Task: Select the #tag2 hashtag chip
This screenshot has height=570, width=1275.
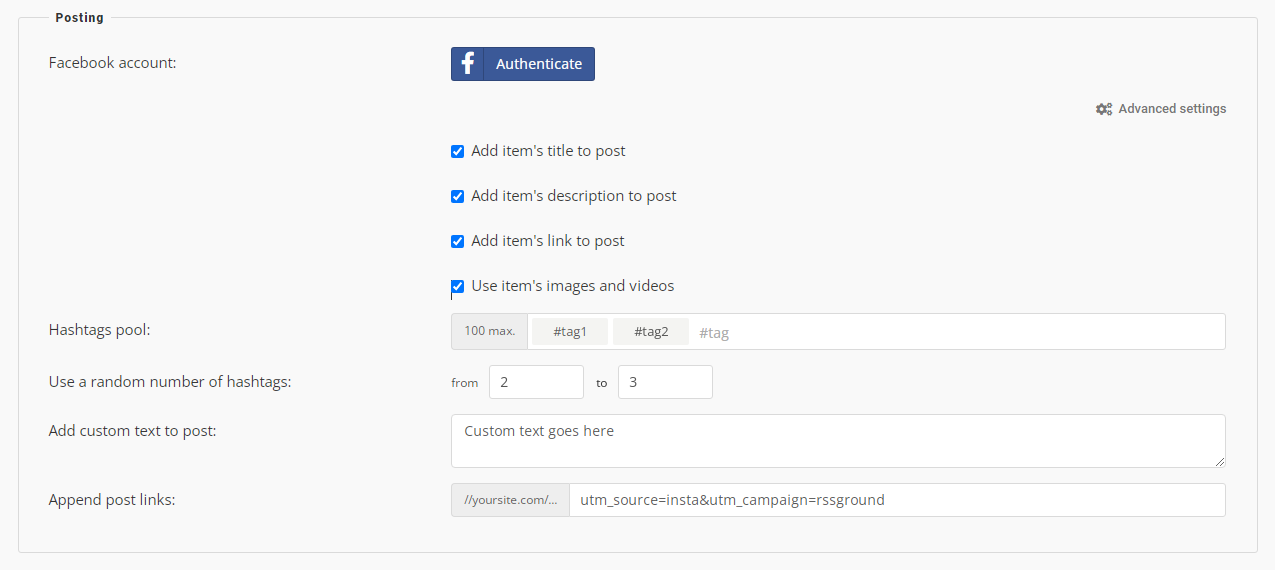Action: tap(651, 332)
